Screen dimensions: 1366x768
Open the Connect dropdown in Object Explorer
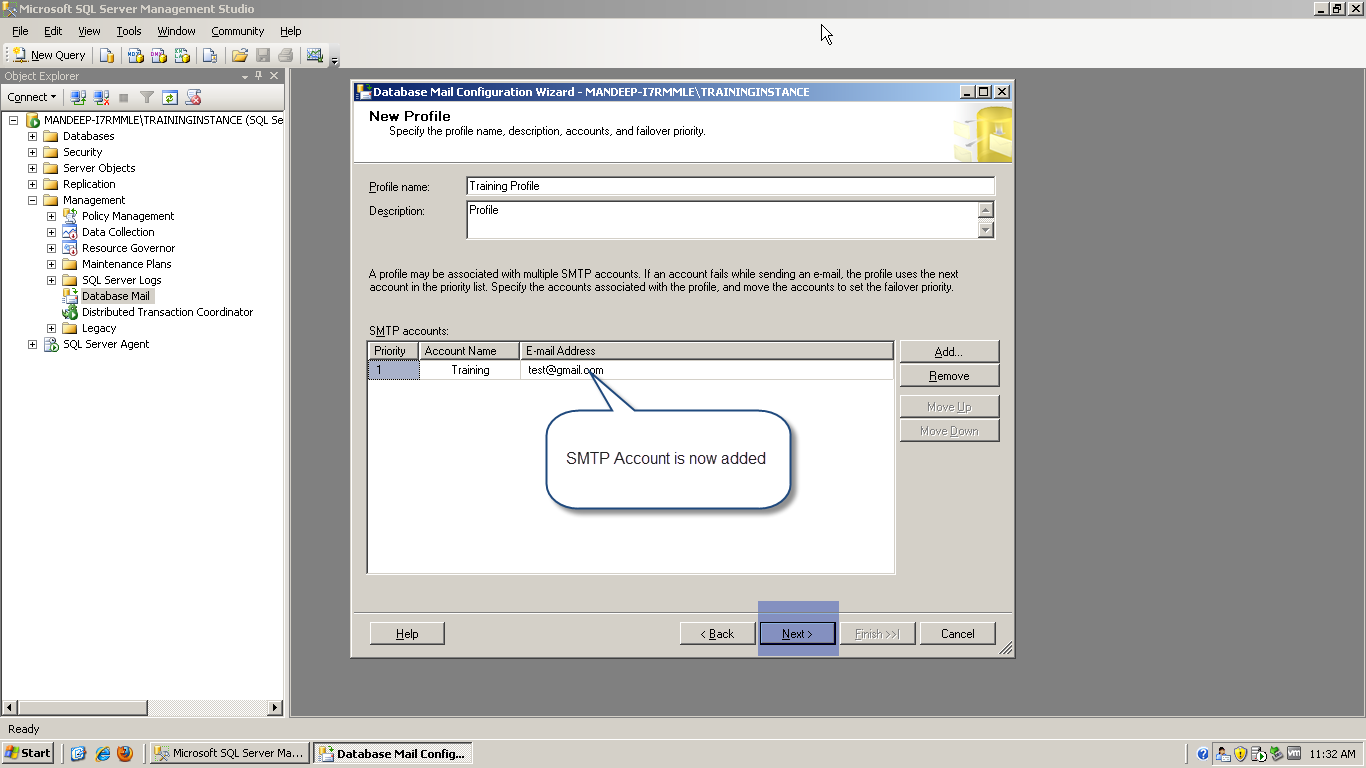32,97
